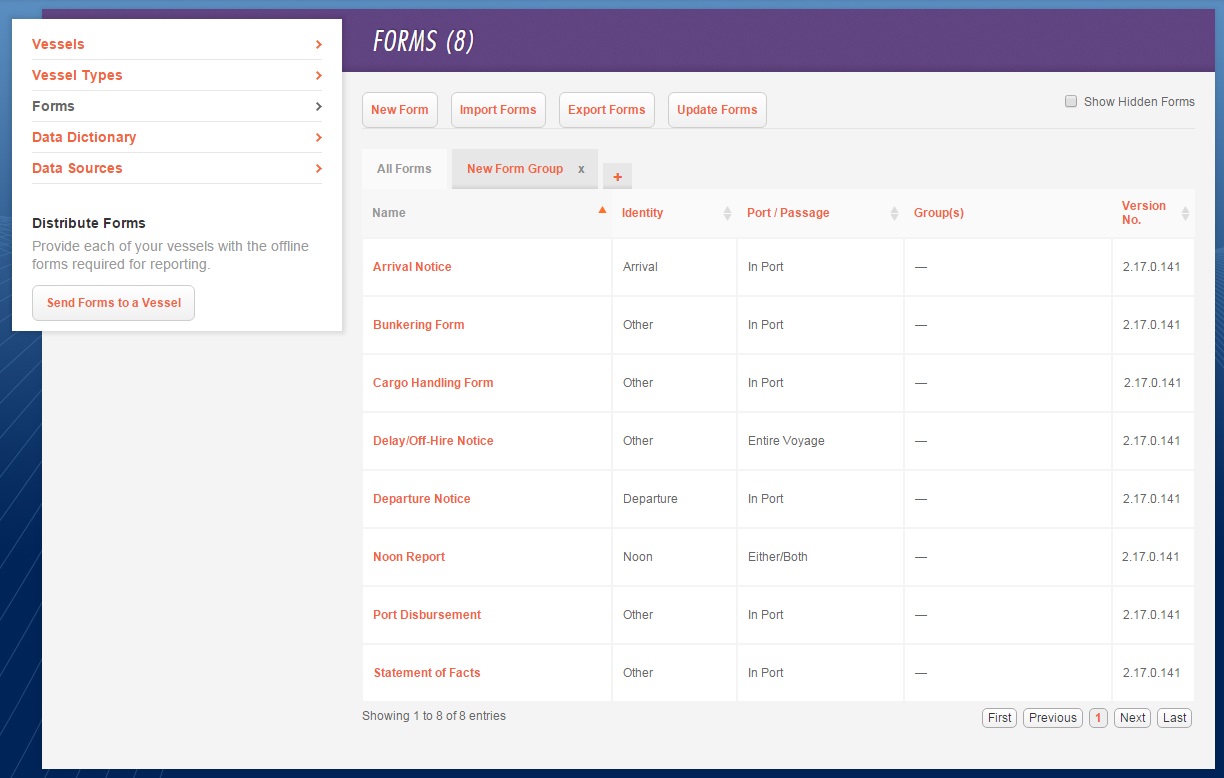
Task: Enable the Show Hidden Forms checkbox
Action: [1070, 100]
